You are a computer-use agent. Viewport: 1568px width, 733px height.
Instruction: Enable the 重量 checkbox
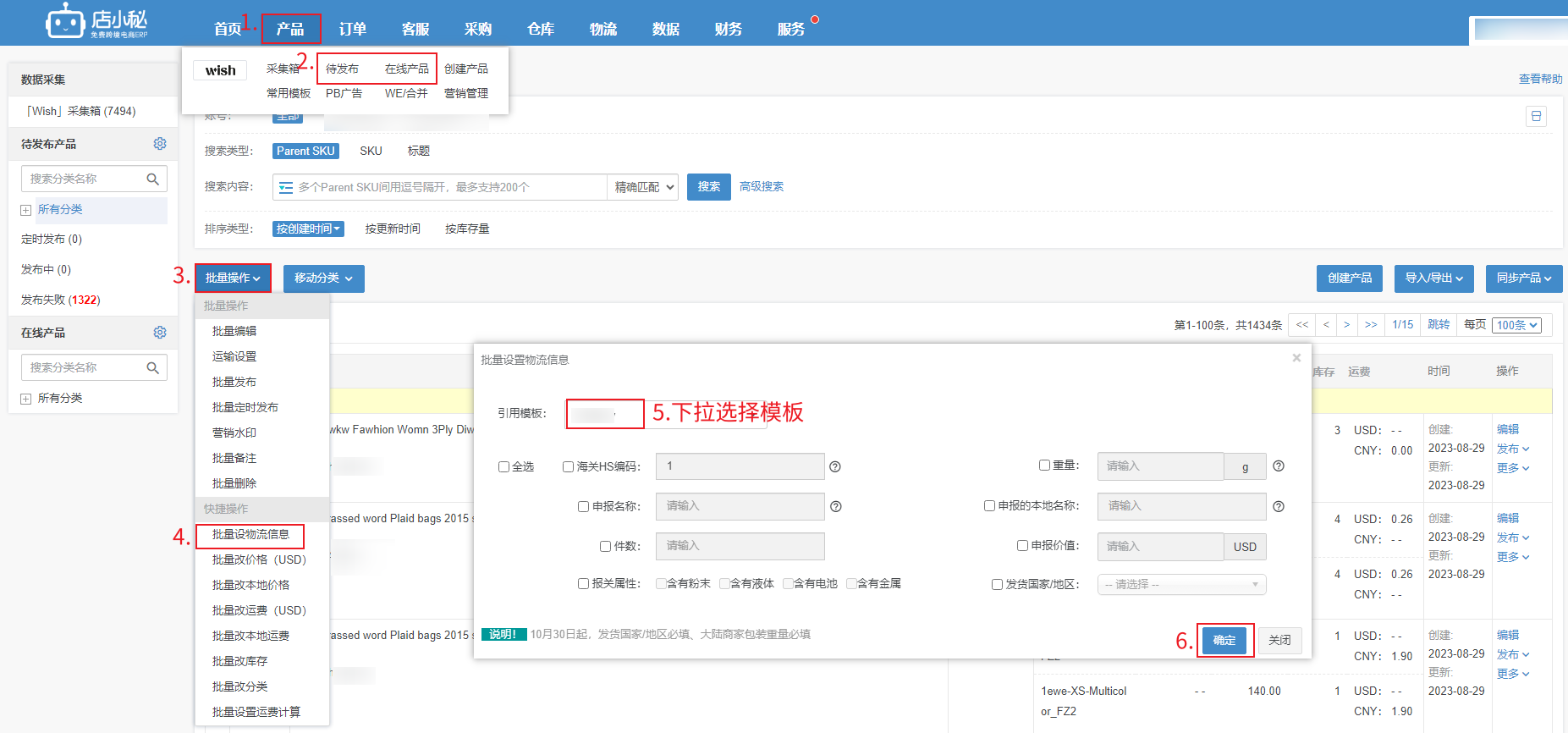1044,465
